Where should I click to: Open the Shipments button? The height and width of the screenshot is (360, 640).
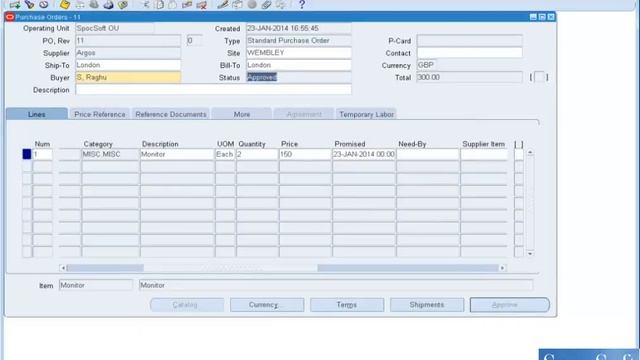(427, 305)
